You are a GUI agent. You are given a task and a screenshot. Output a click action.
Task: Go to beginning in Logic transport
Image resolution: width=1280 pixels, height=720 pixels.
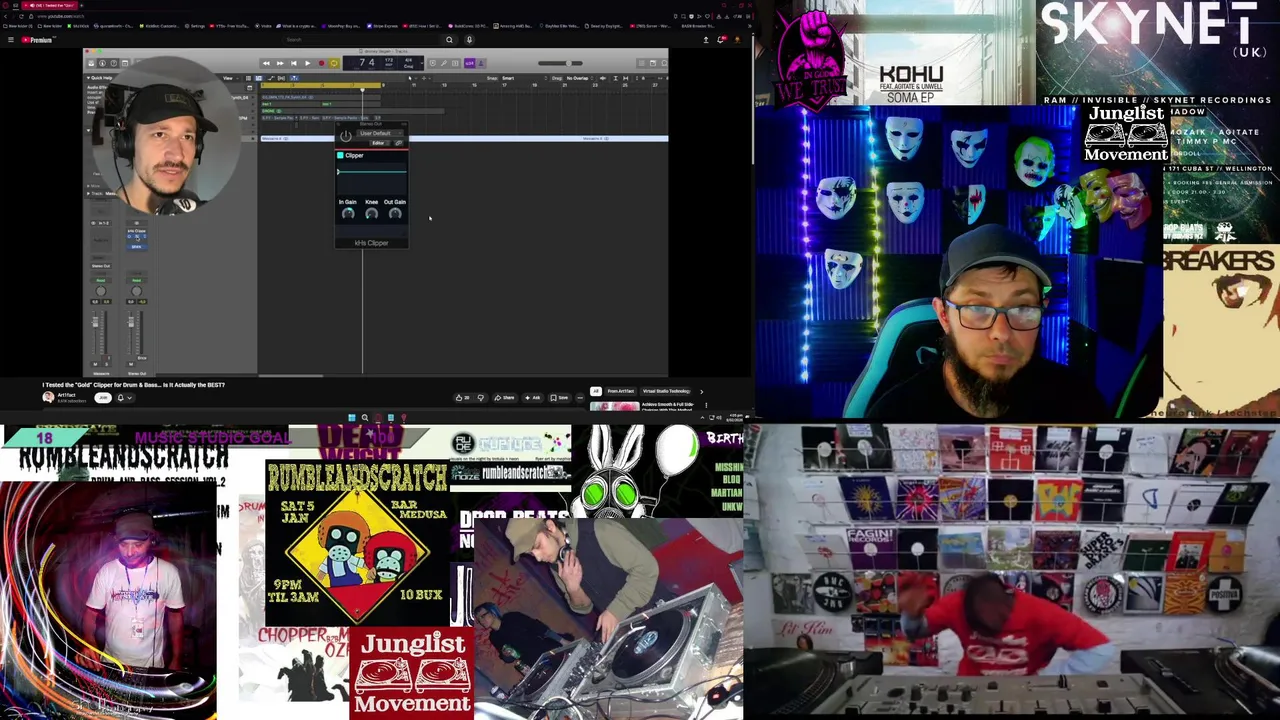click(294, 63)
